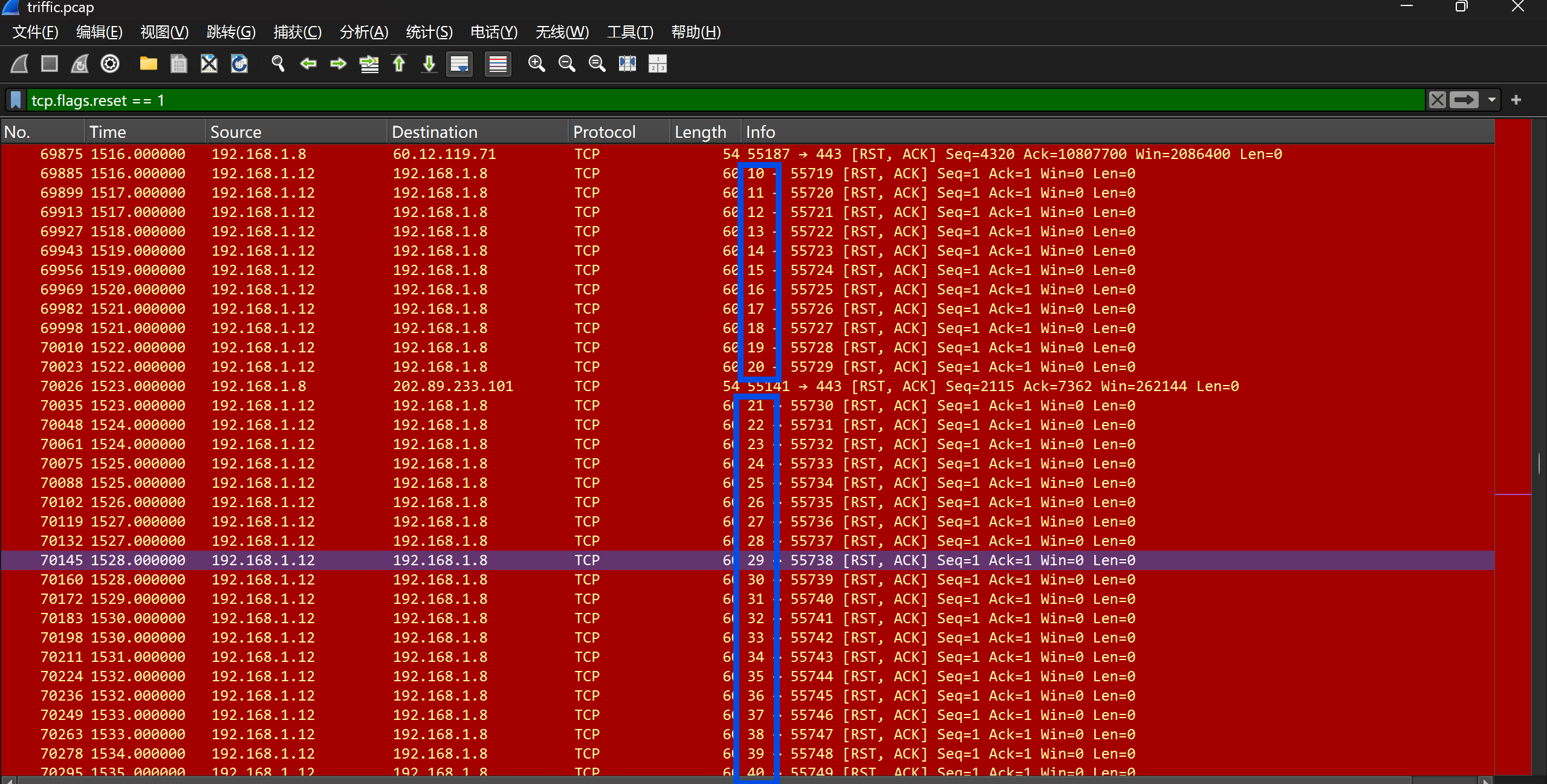Viewport: 1547px width, 784px height.
Task: Expand the recent filter history dropdown
Action: coord(1492,100)
